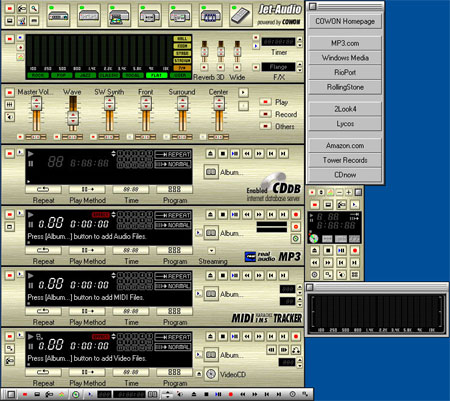Open the Tower Records link button
This screenshot has width=450, height=401.
(x=345, y=160)
